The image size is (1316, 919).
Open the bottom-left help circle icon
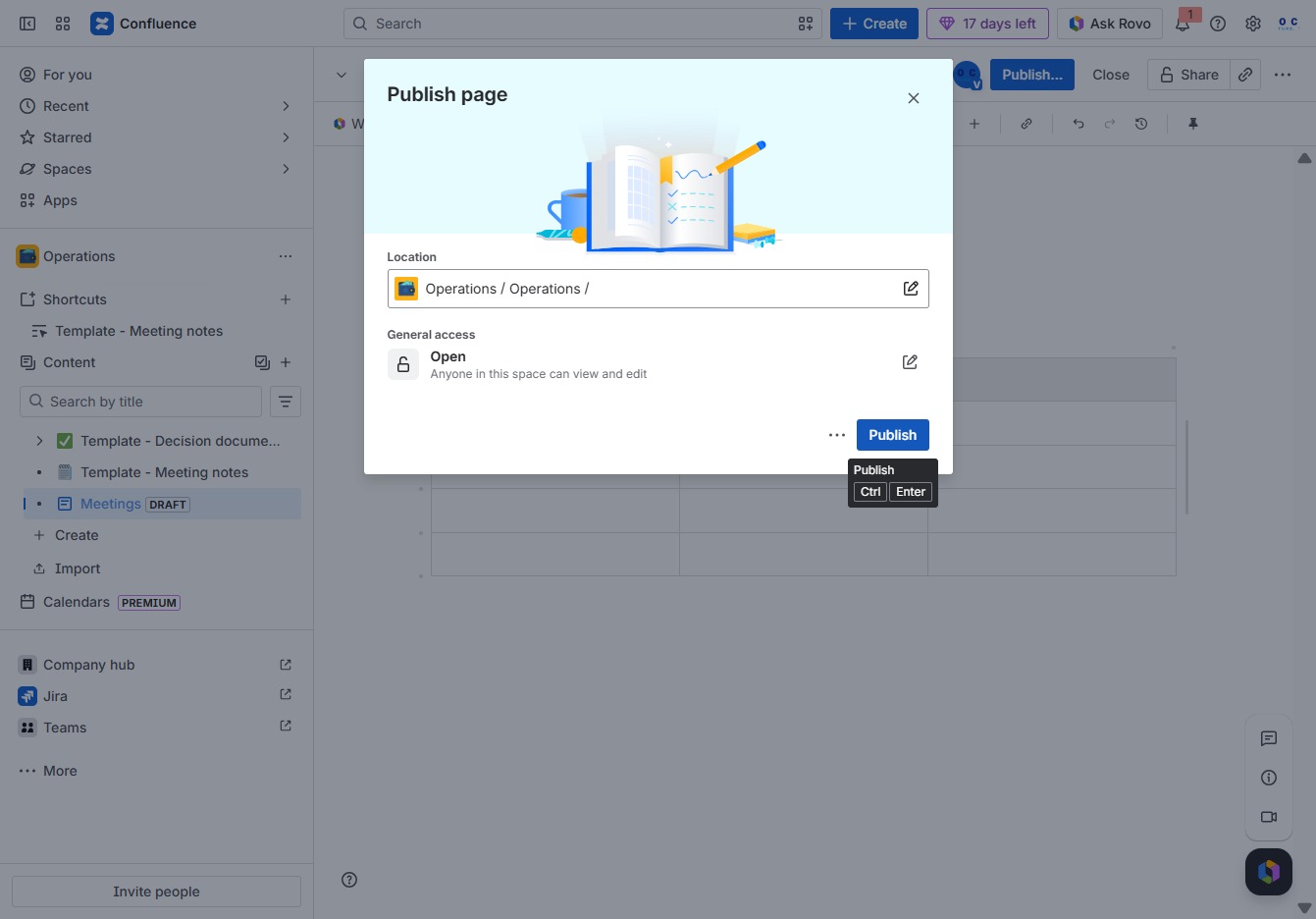(349, 880)
